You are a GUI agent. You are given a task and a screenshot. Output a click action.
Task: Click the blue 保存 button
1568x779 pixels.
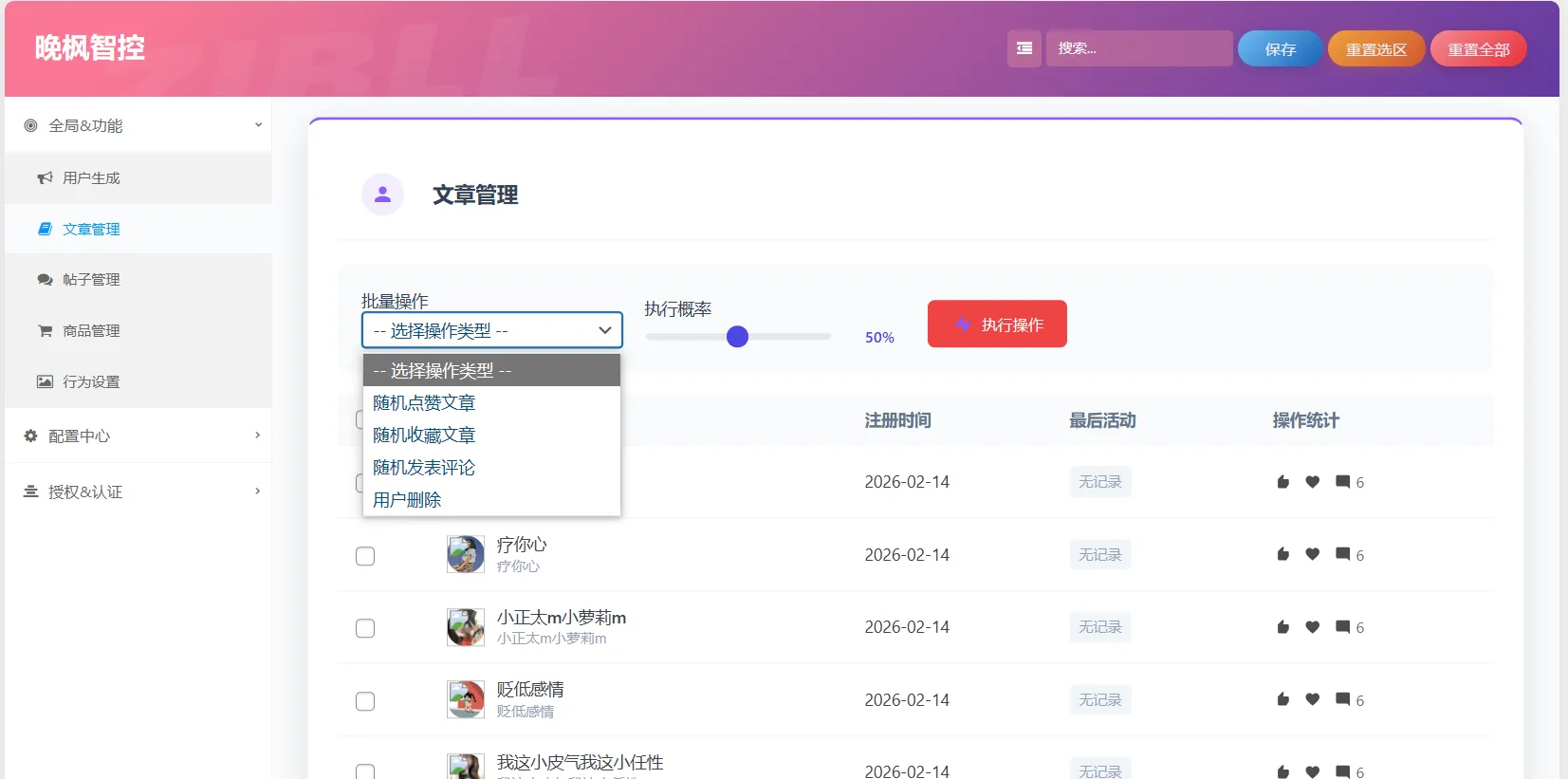1280,48
